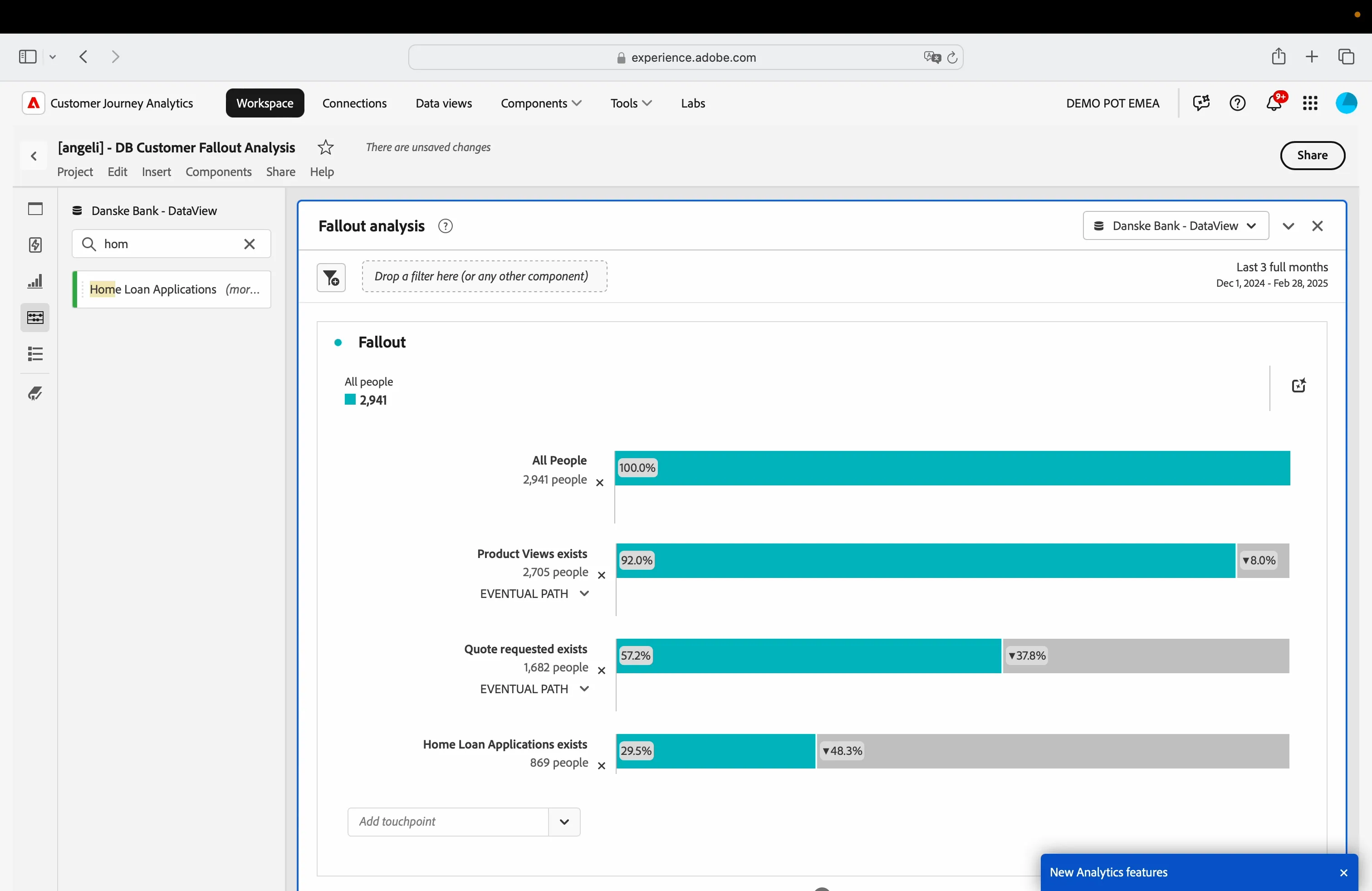Select the Components icon in left rail
Image resolution: width=1372 pixels, height=891 pixels.
coord(35,318)
